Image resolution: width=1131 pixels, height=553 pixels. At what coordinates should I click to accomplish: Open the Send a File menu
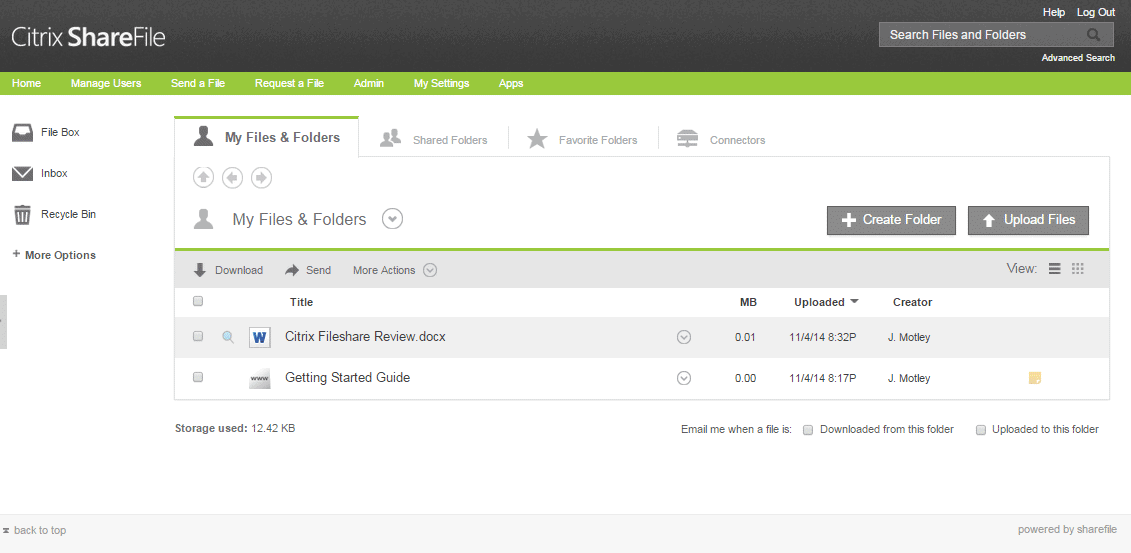pos(198,84)
